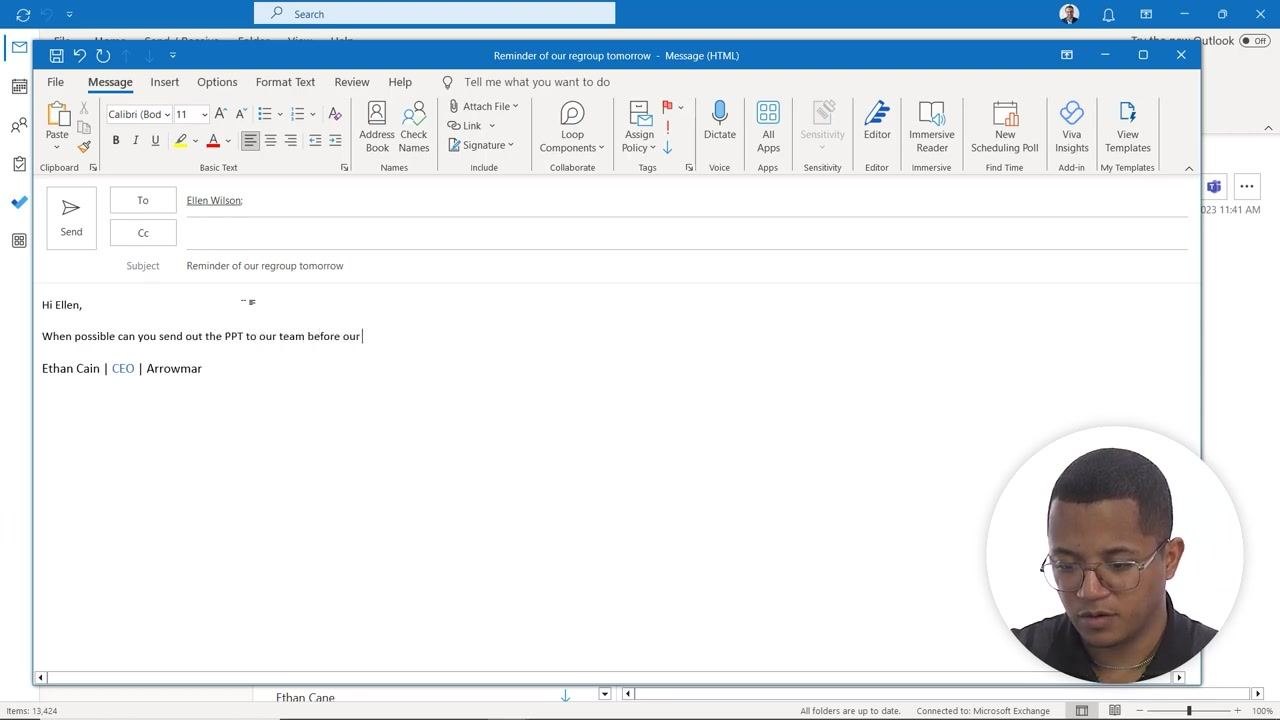Open People in Outlook sidebar
This screenshot has height=720, width=1280.
(19, 125)
